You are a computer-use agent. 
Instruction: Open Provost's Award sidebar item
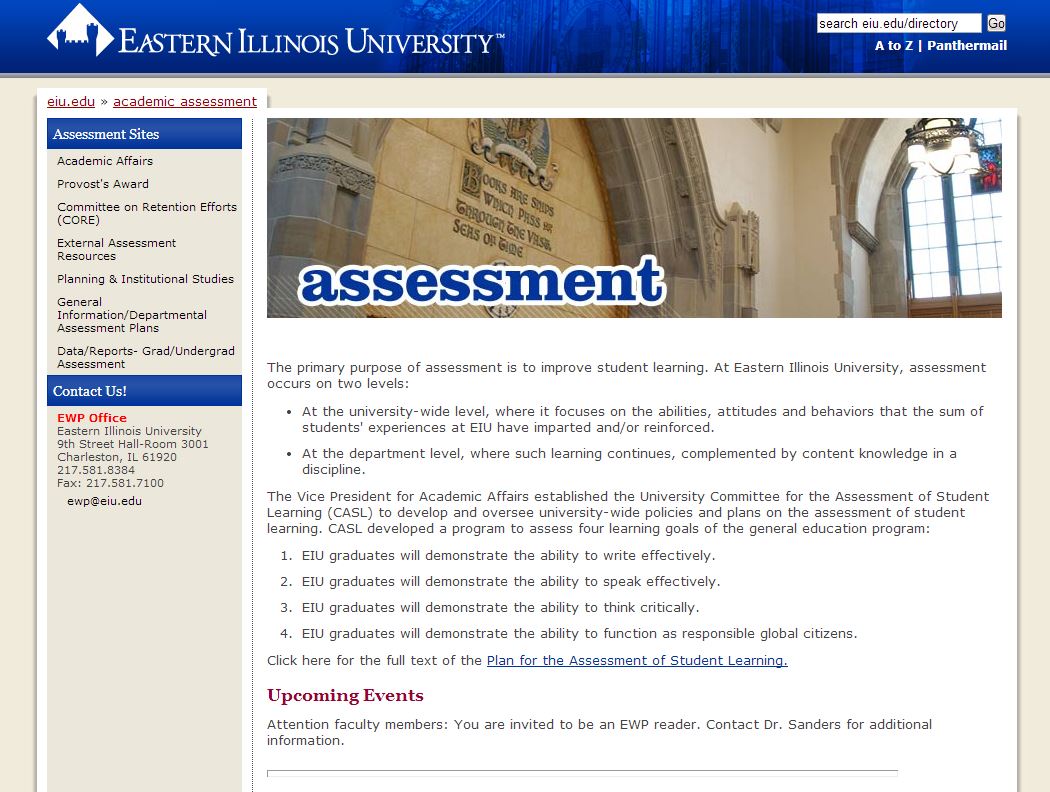(103, 183)
